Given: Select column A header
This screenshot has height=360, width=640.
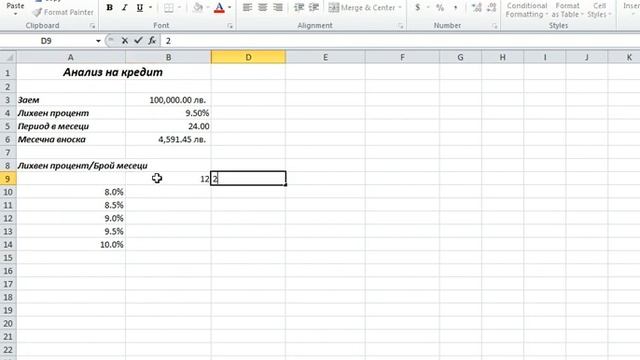Looking at the screenshot, I should click(71, 58).
